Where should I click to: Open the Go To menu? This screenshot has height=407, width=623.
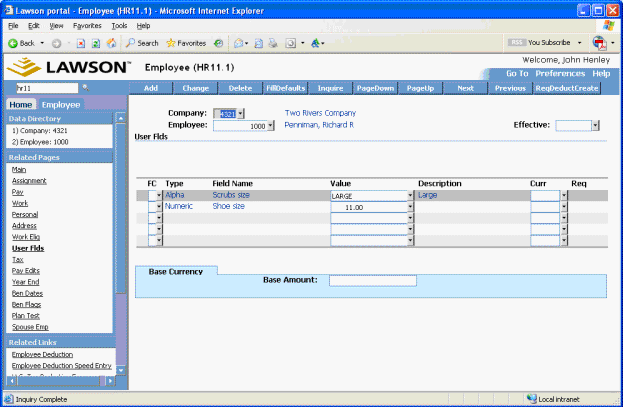click(517, 74)
